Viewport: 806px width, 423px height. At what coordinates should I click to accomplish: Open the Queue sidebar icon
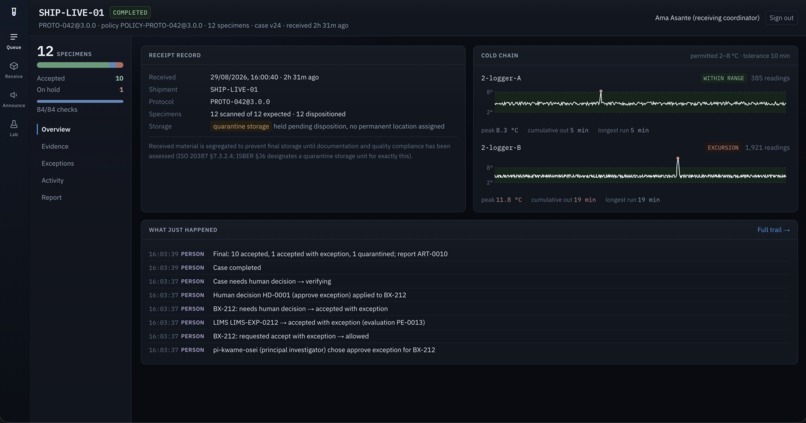point(14,41)
